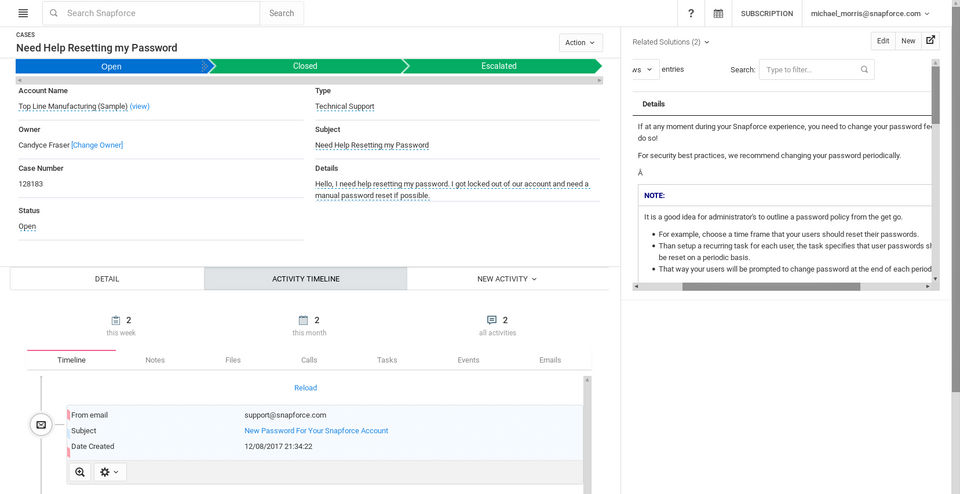Expand the Related Solutions (2) dropdown
960x494 pixels.
point(671,42)
